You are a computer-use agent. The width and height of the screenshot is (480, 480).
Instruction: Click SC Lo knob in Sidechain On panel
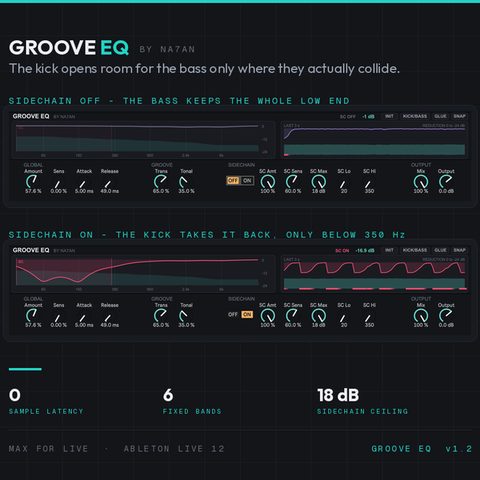343,318
